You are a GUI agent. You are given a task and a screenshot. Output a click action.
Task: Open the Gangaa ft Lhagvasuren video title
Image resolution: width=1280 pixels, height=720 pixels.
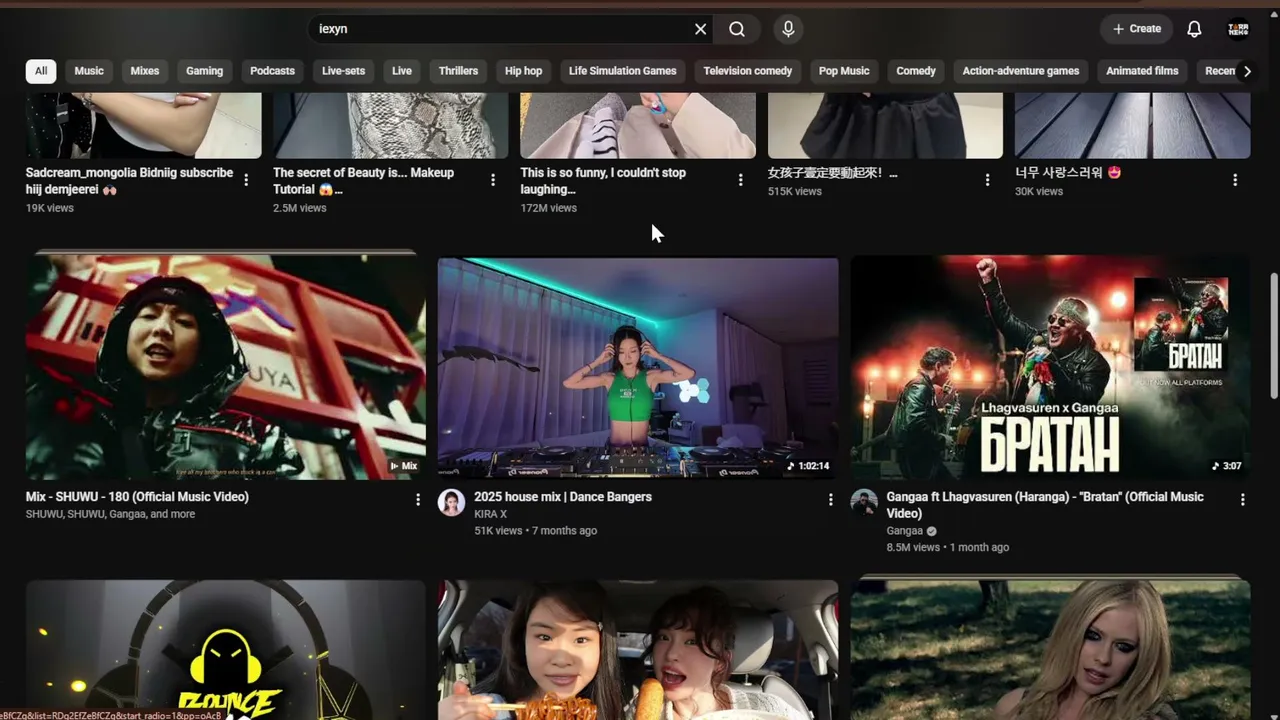pos(1045,505)
